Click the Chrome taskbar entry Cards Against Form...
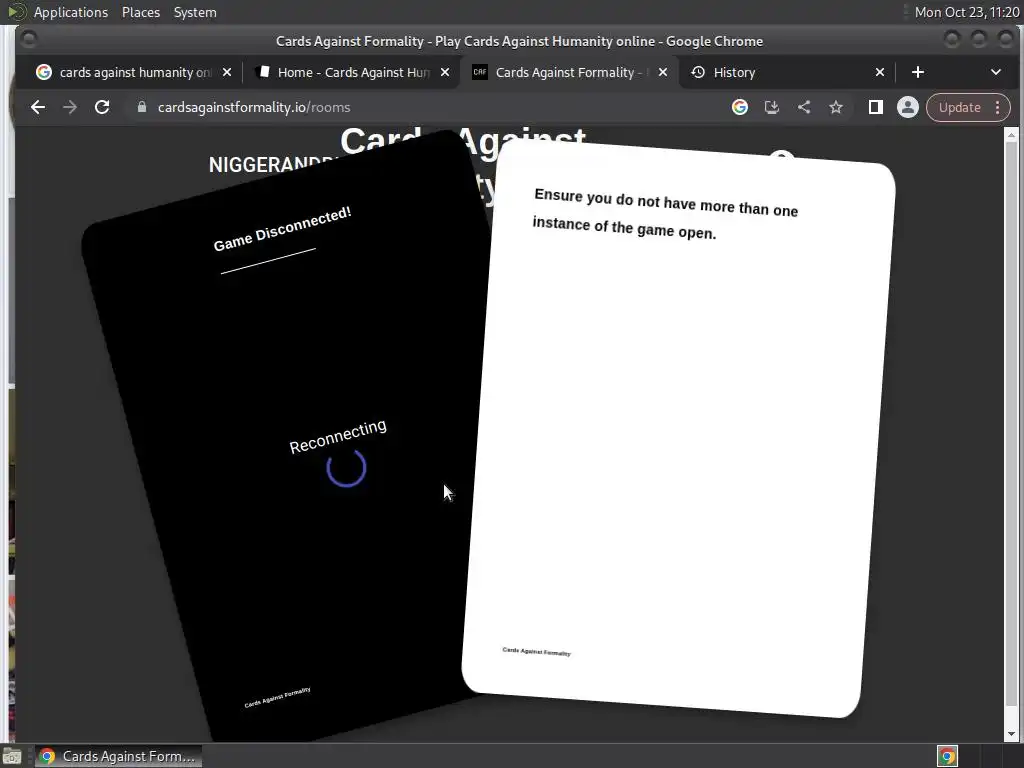The image size is (1024, 768). (x=118, y=756)
